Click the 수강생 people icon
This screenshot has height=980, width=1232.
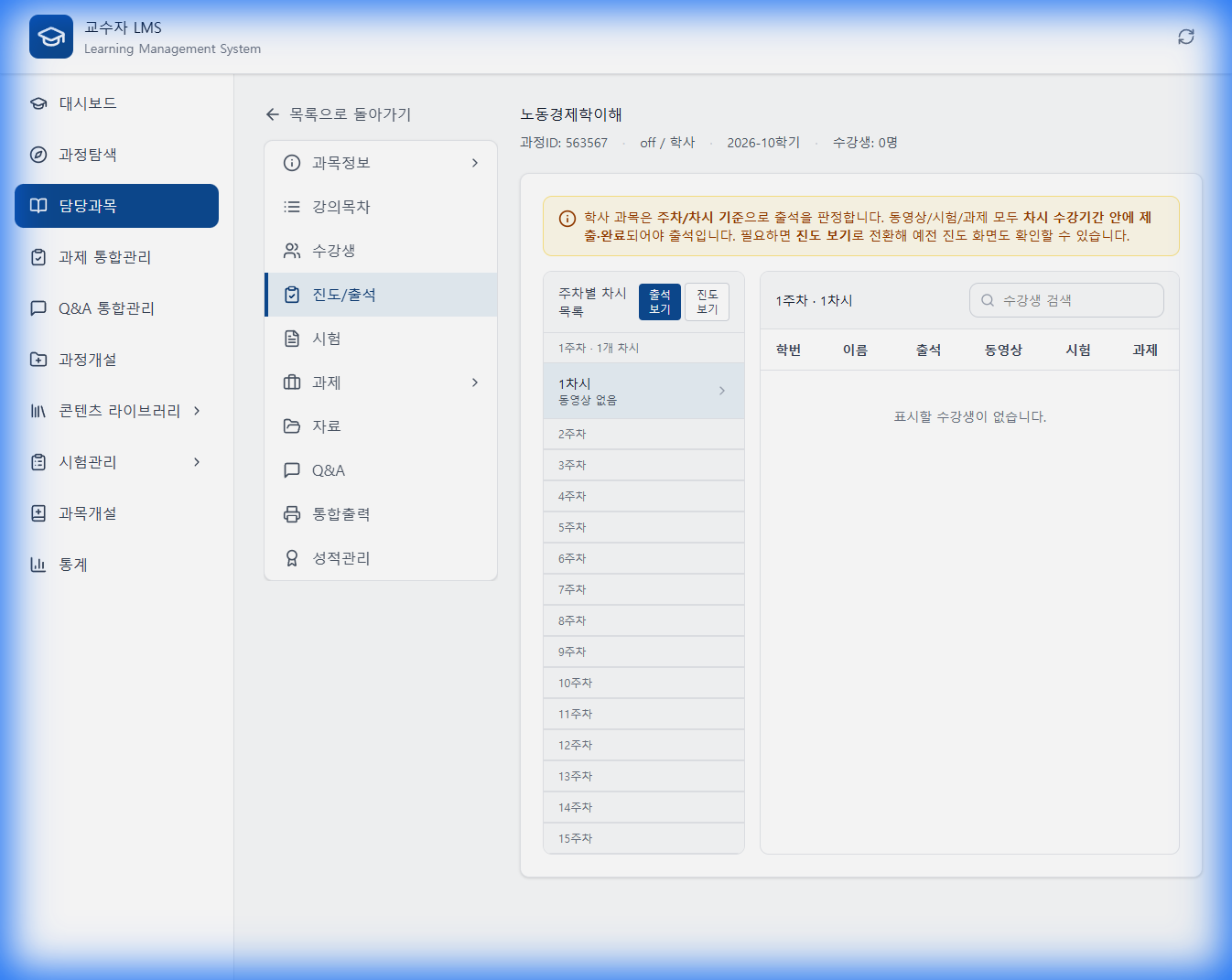click(291, 250)
